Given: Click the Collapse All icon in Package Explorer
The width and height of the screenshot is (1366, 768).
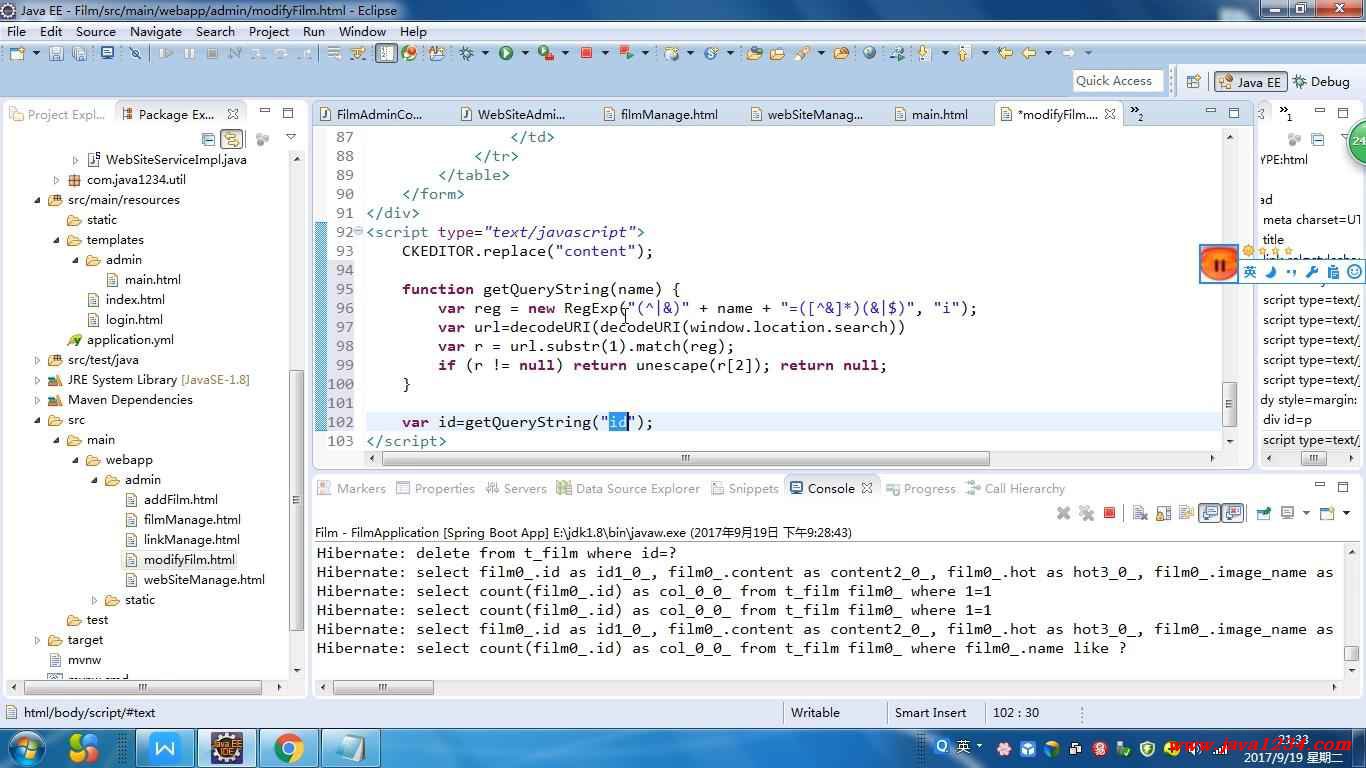Looking at the screenshot, I should [x=208, y=139].
